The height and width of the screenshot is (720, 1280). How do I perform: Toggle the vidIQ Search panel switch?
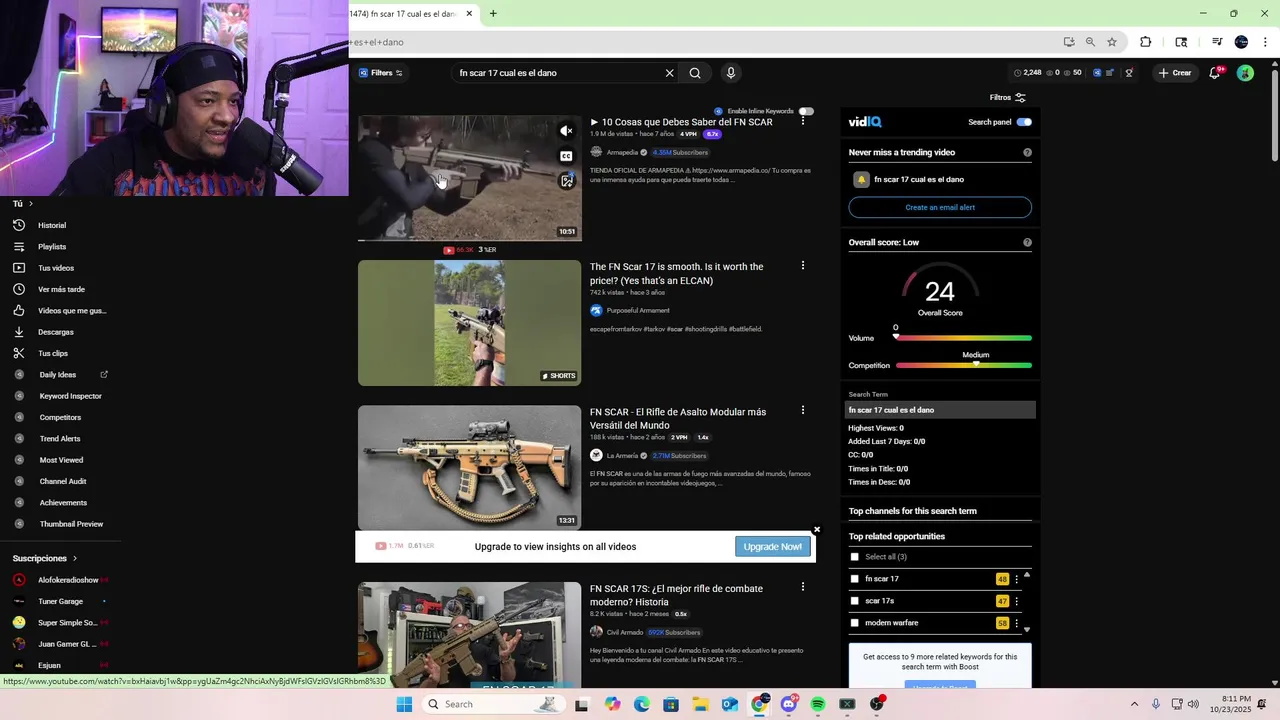[1024, 122]
